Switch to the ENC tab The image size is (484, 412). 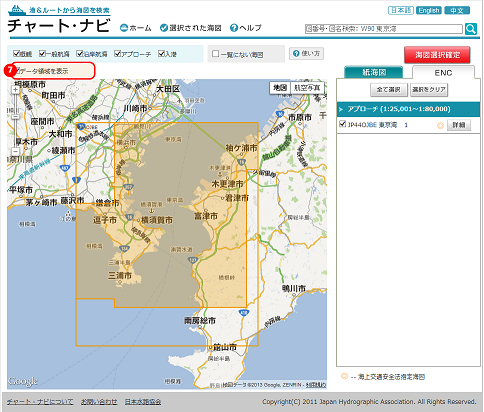pos(443,73)
